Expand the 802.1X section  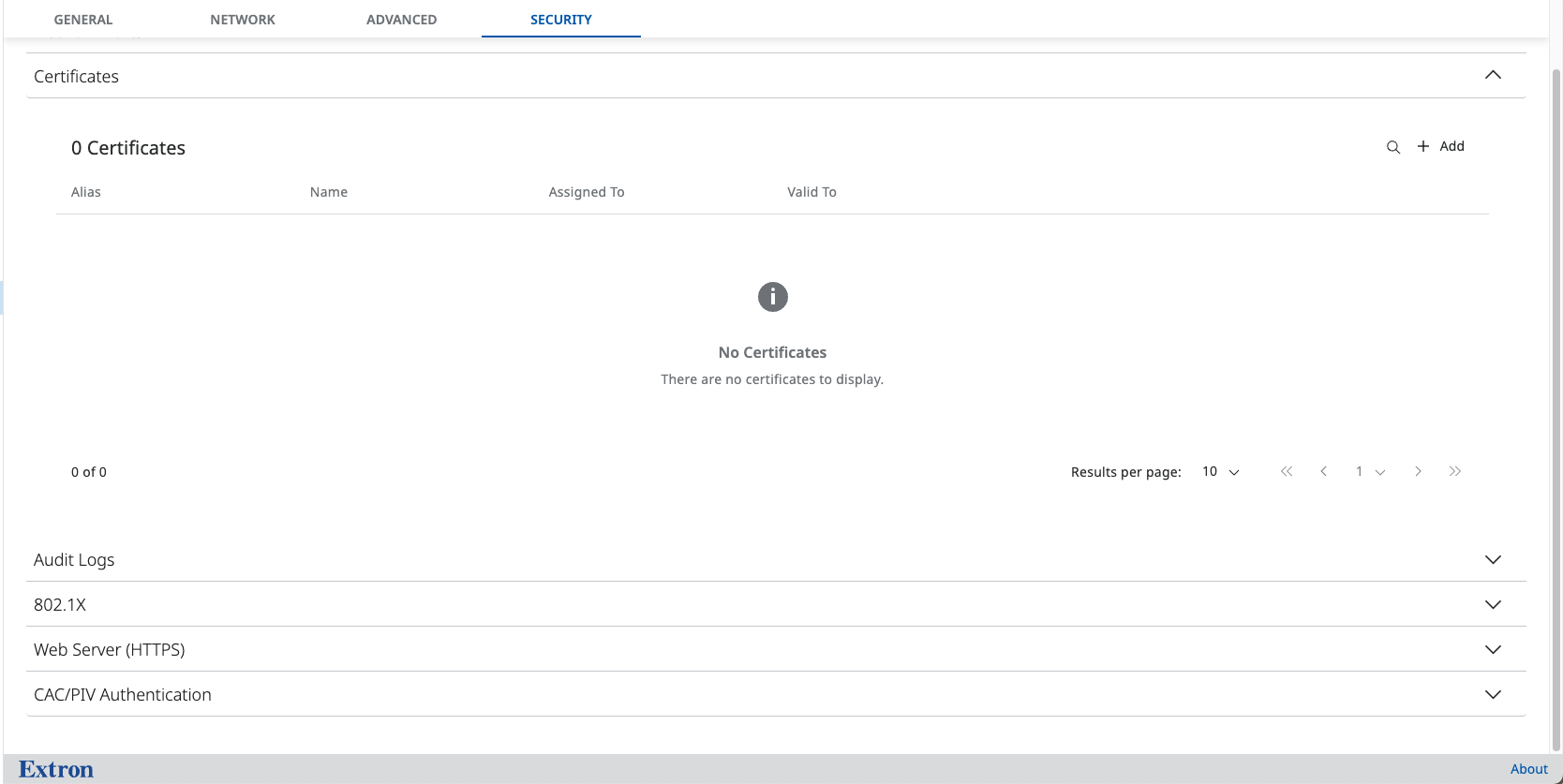click(x=1493, y=604)
